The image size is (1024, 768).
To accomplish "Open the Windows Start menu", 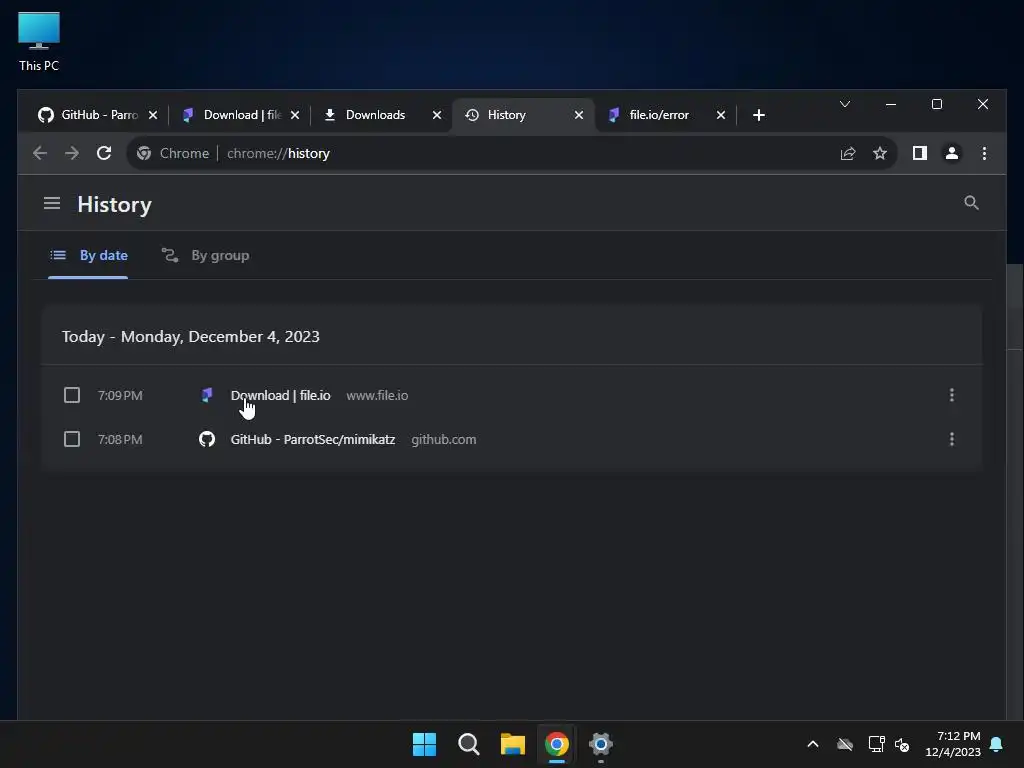I will click(x=424, y=744).
